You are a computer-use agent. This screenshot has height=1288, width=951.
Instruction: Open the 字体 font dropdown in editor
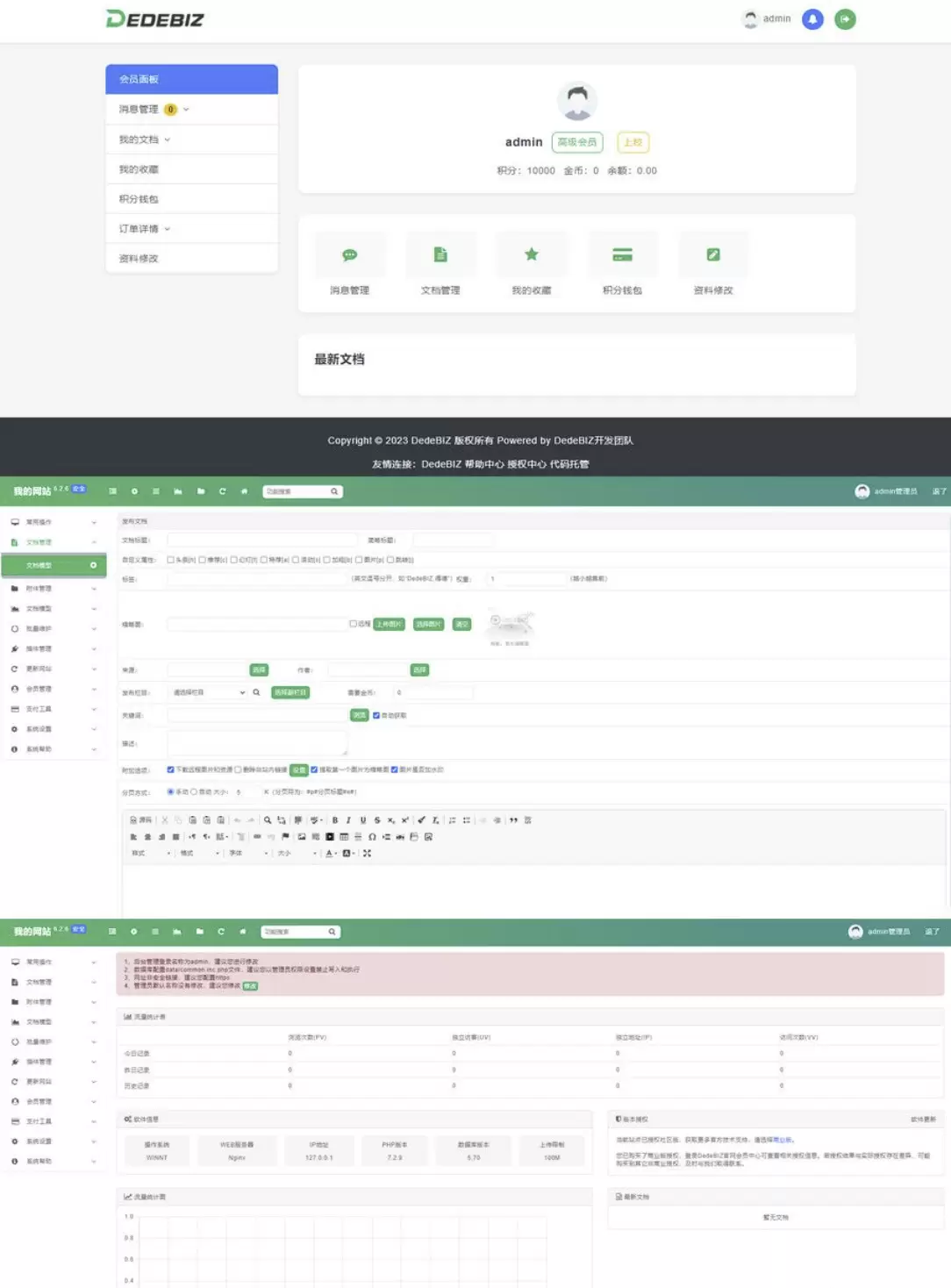(247, 853)
